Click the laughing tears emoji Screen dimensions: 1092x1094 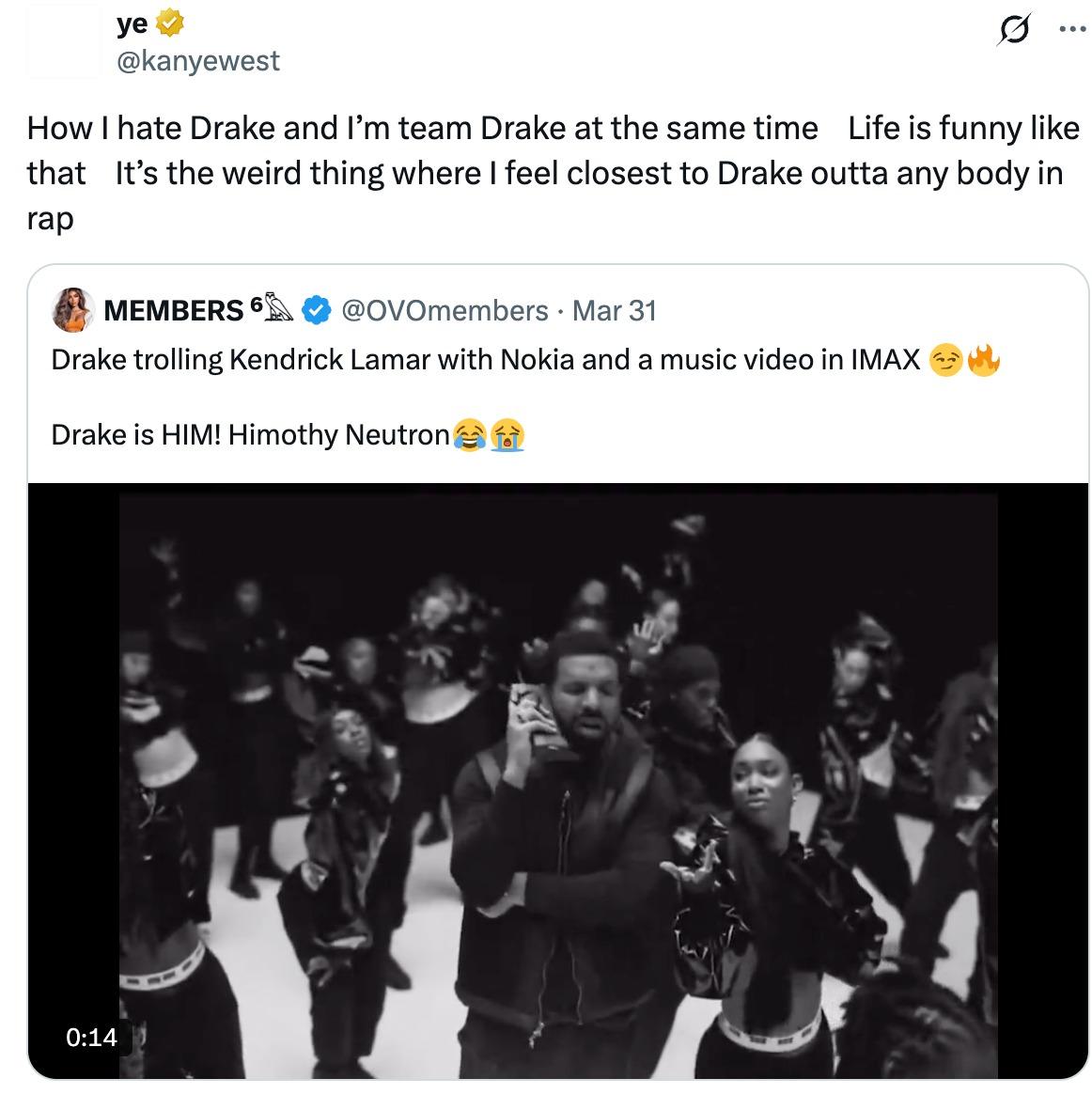470,435
